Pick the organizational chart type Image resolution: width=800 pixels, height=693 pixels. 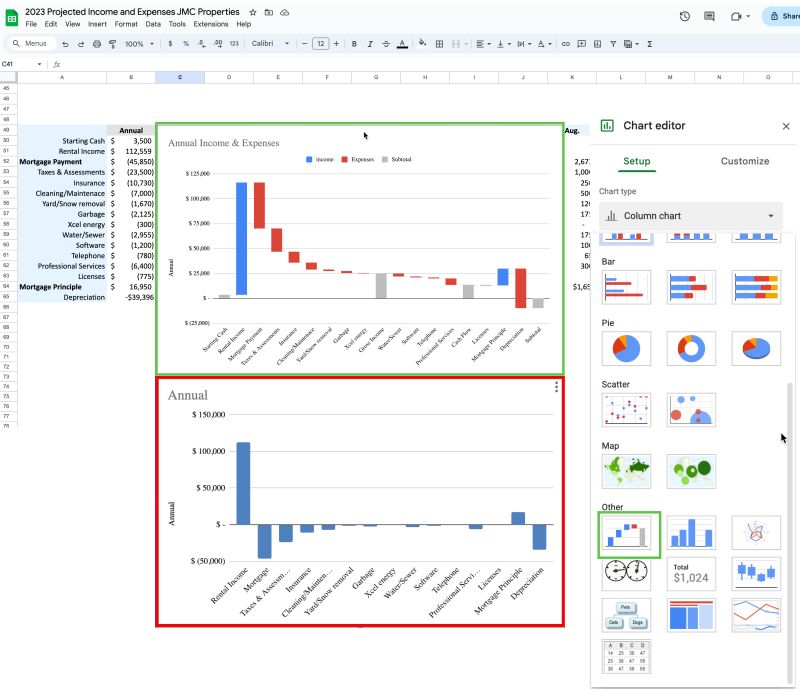627,615
